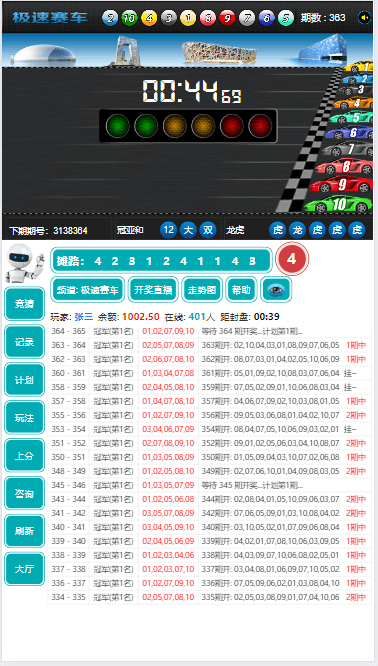Click the red number 9 result ball
This screenshot has width=378, height=666.
coord(227,18)
